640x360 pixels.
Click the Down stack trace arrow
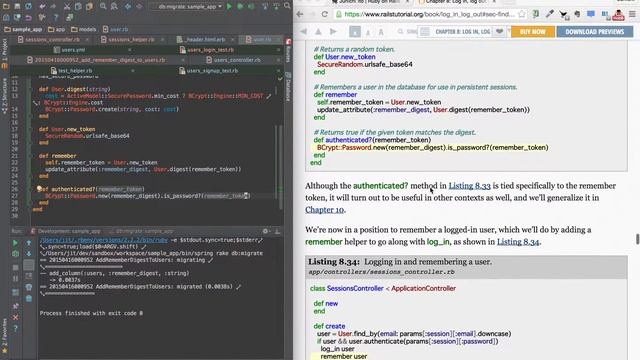[29, 254]
